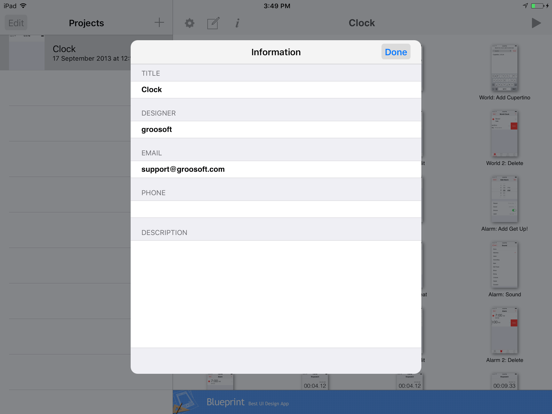Screen dimensions: 552x414
Task: Edit the Title field containing Clock
Action: [276, 90]
